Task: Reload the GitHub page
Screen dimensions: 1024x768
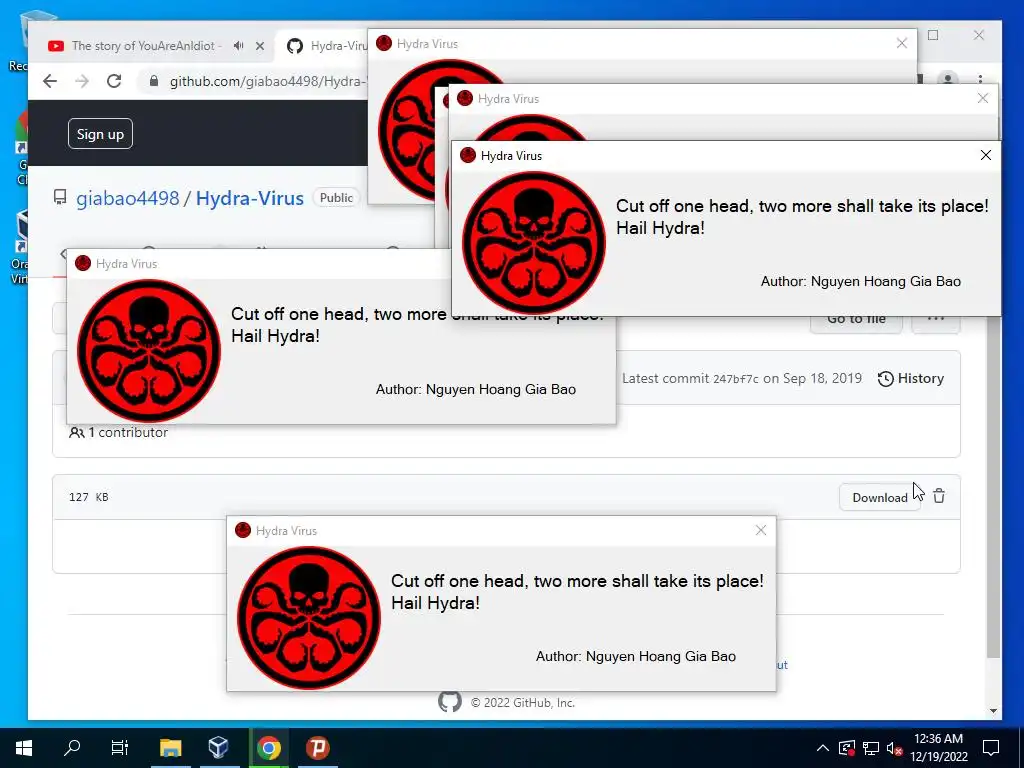Action: tap(114, 81)
